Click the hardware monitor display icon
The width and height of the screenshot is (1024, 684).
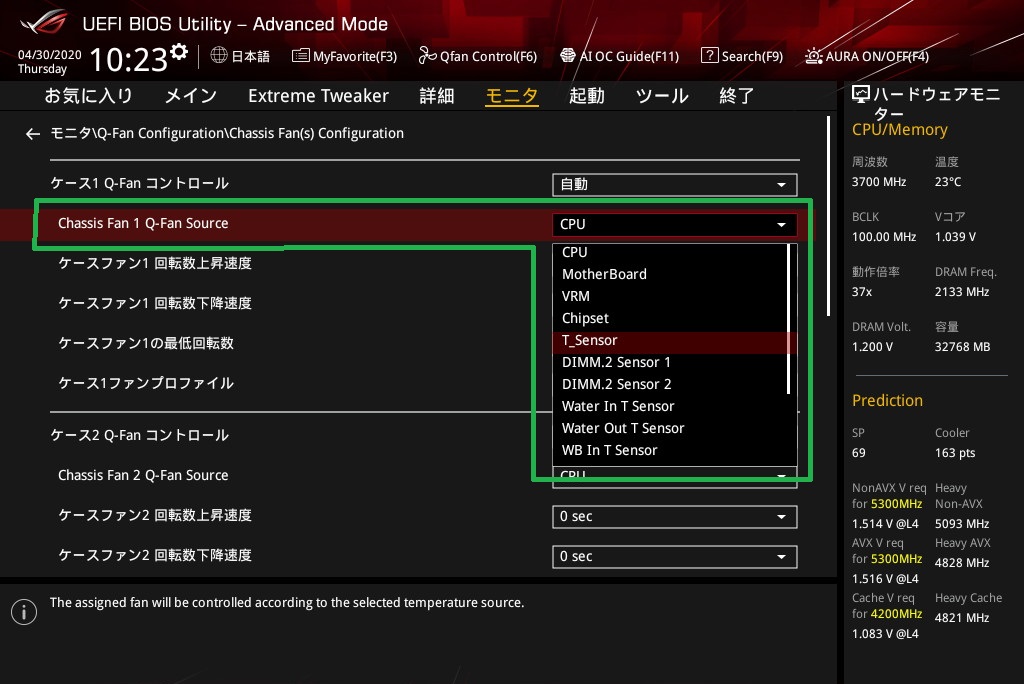tap(861, 95)
